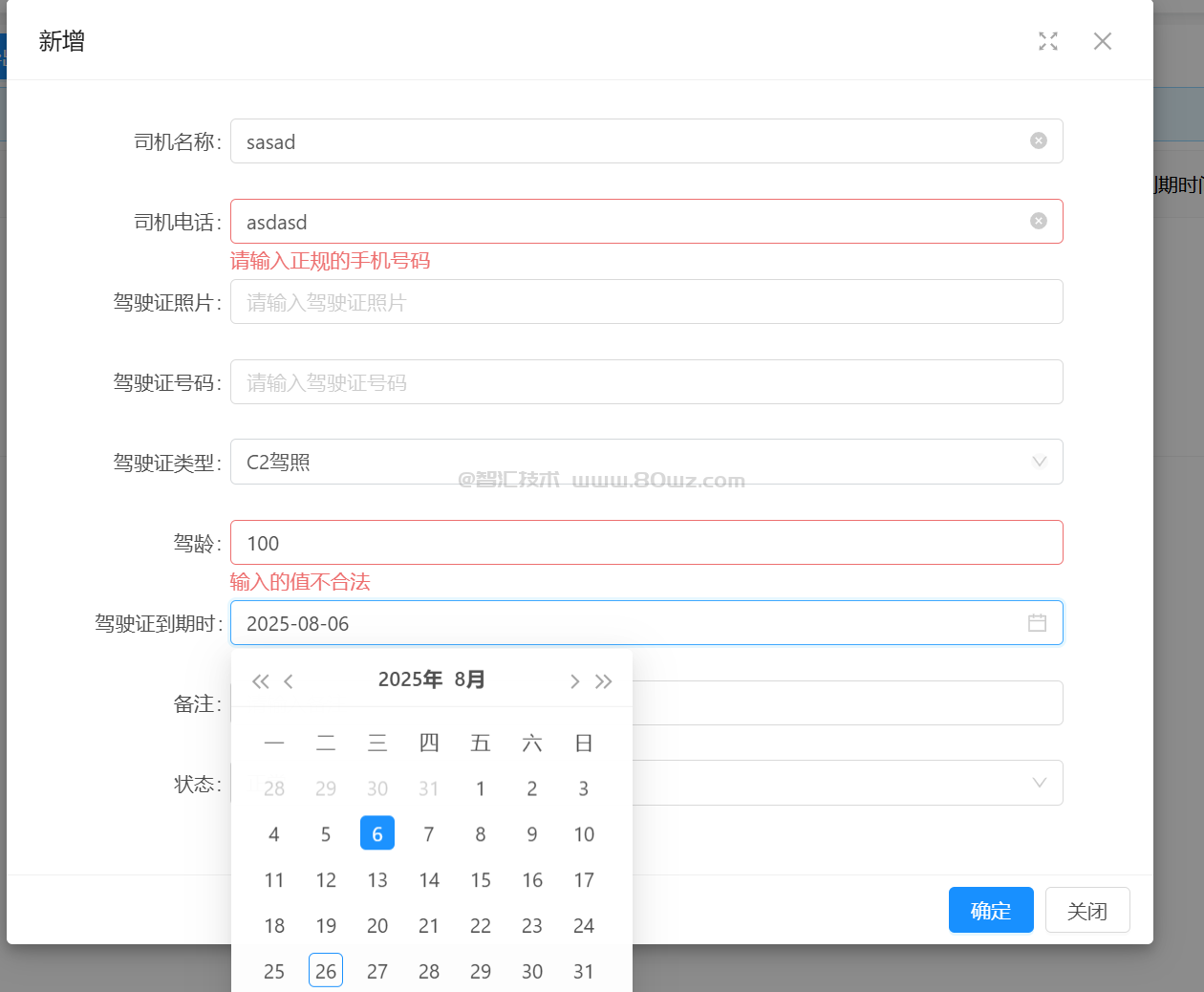This screenshot has height=992, width=1204.
Task: Pick August 17 in the calendar
Action: point(584,880)
